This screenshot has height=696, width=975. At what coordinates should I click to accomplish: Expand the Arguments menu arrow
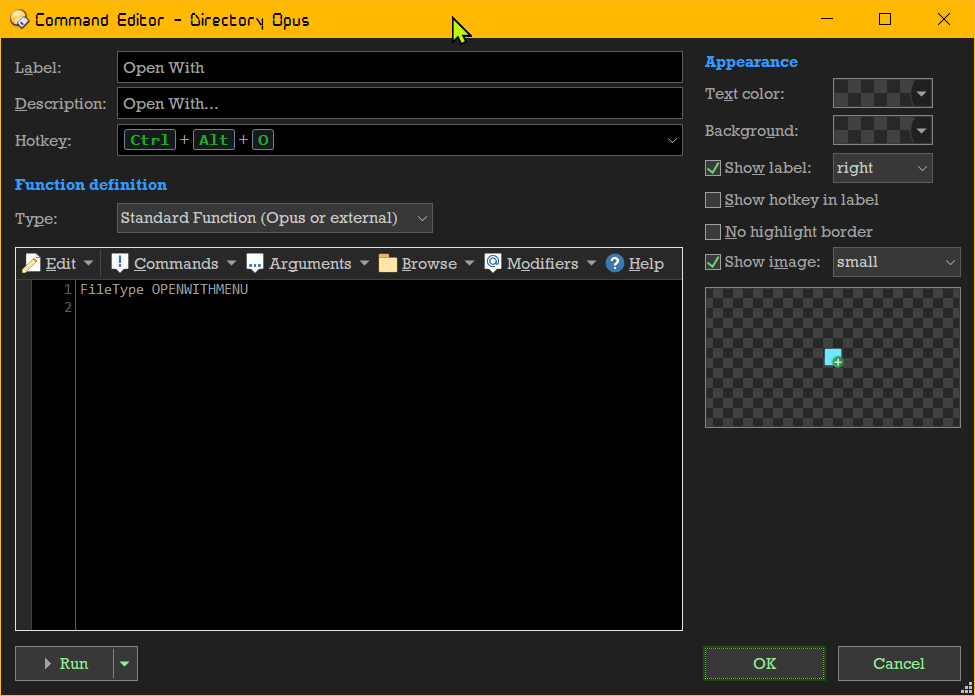tap(364, 264)
